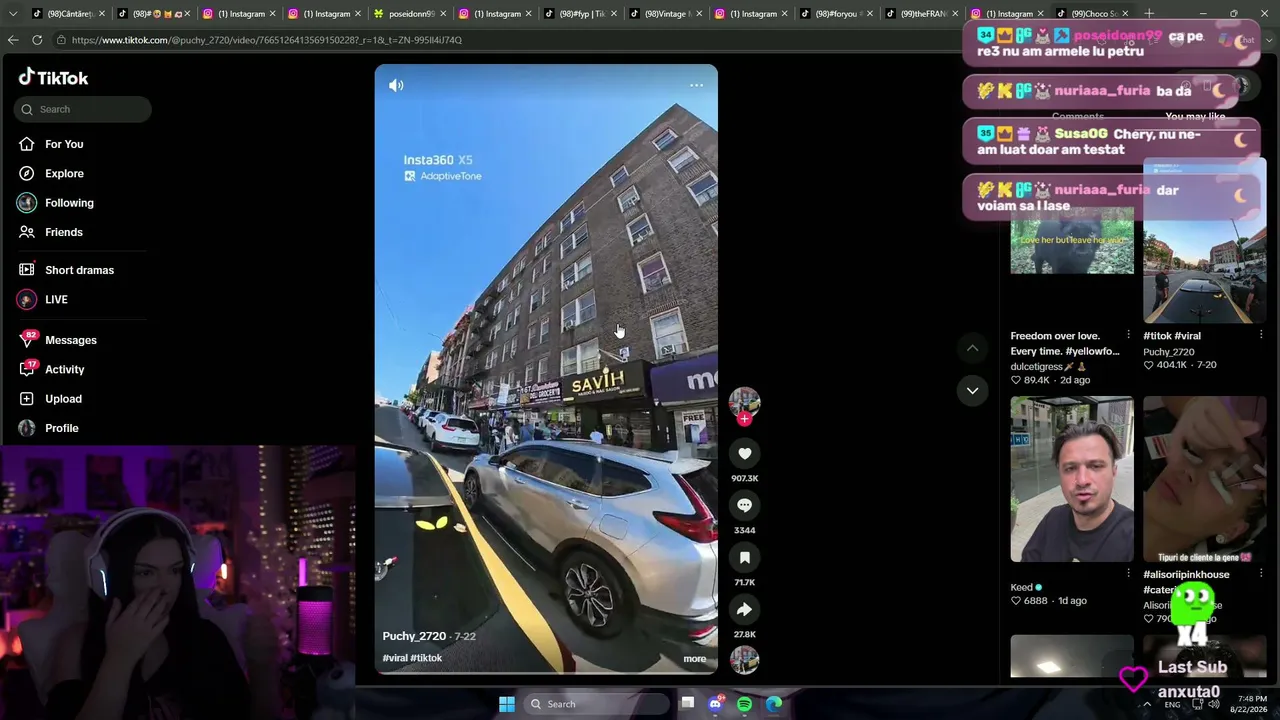Click the TikTok search field

[83, 109]
